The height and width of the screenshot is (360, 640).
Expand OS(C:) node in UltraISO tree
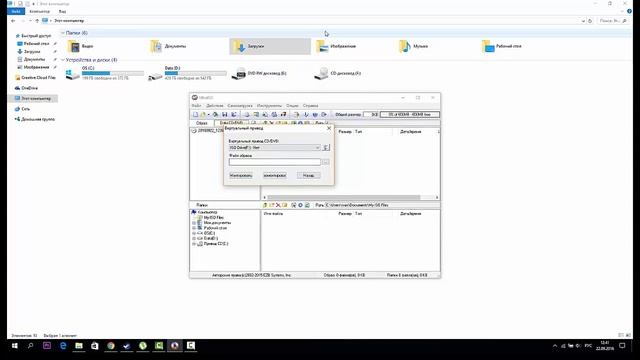[x=194, y=233]
